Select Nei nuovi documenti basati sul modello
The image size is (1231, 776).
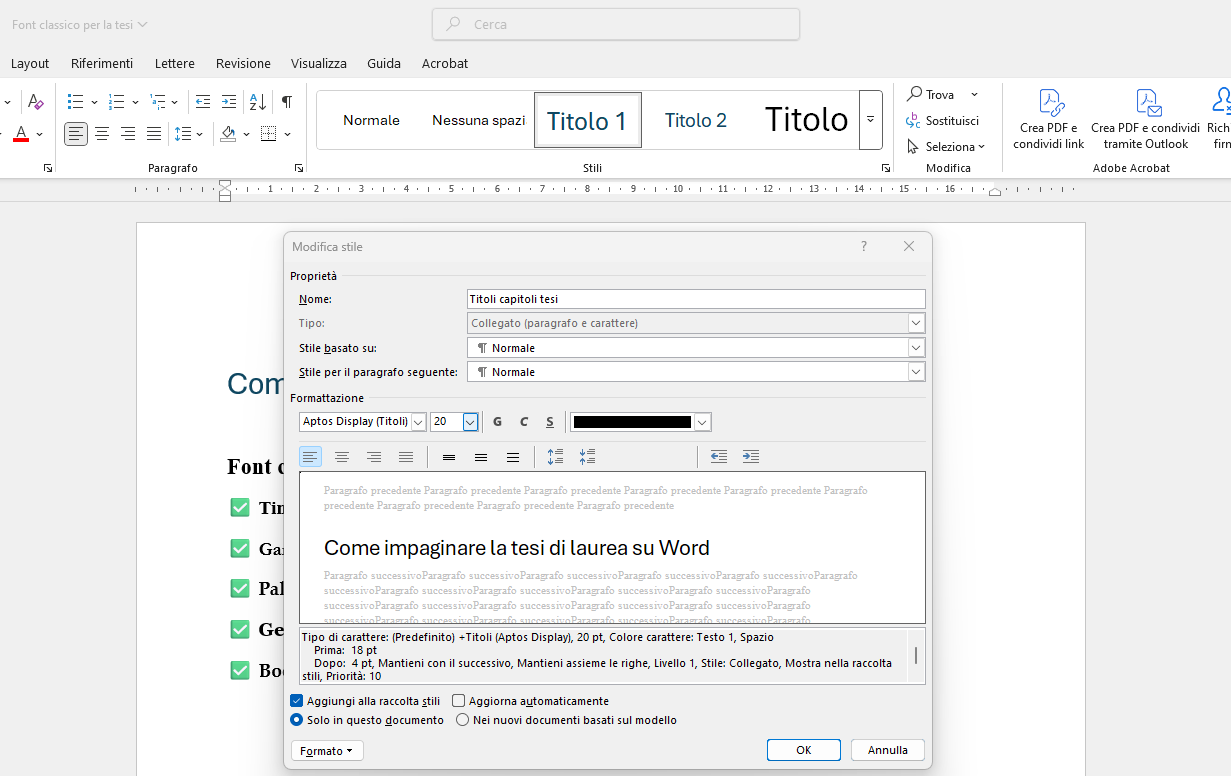[x=463, y=720]
